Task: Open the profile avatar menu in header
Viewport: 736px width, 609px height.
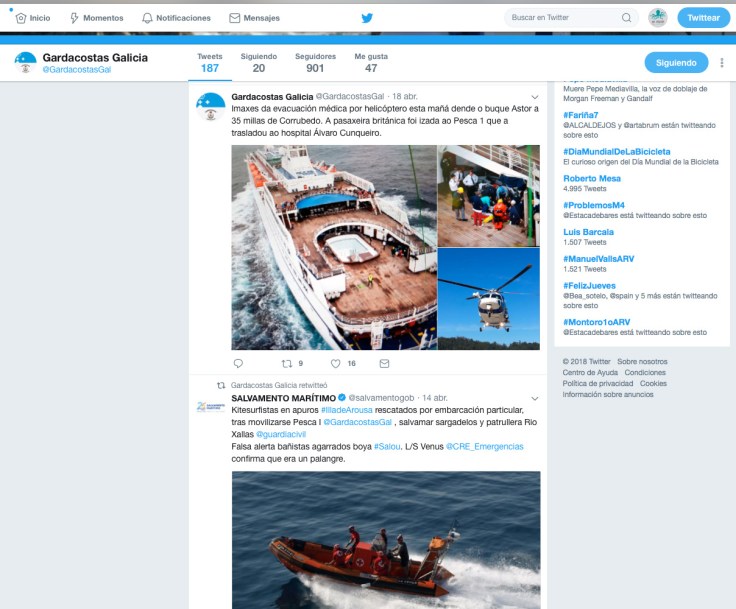Action: pyautogui.click(x=657, y=18)
